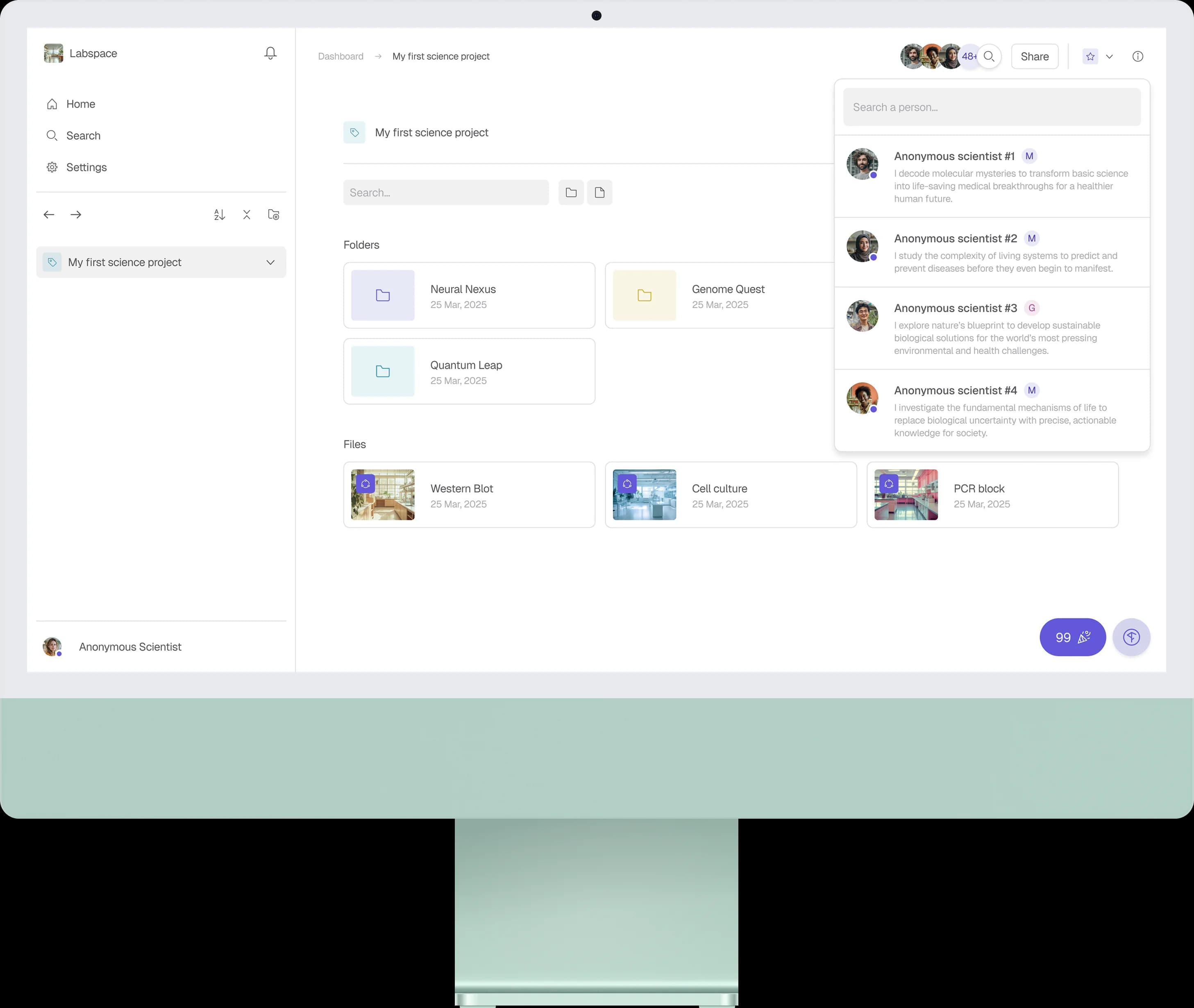Select Anonymous scientist #1
Screen dimensions: 1194x1008
[992, 177]
